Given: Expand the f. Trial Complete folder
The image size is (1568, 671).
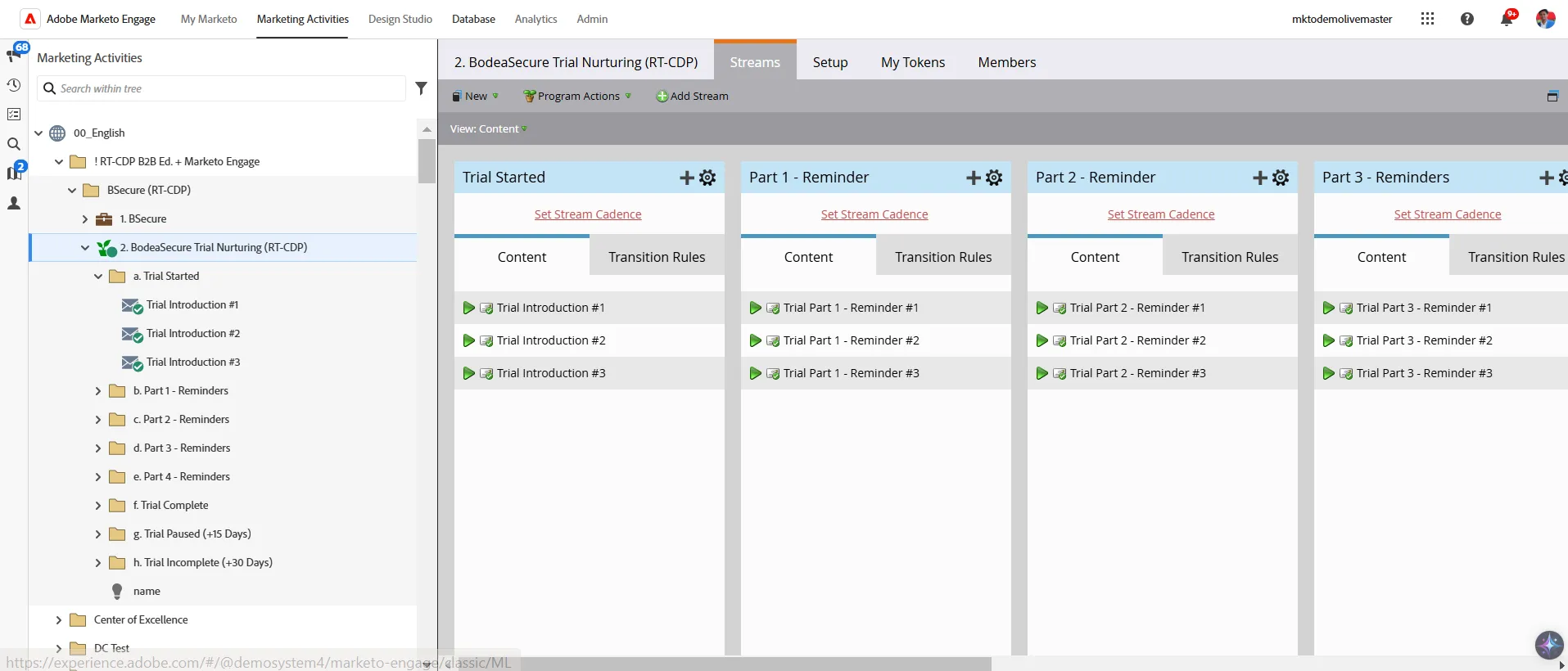Looking at the screenshot, I should click(x=98, y=506).
